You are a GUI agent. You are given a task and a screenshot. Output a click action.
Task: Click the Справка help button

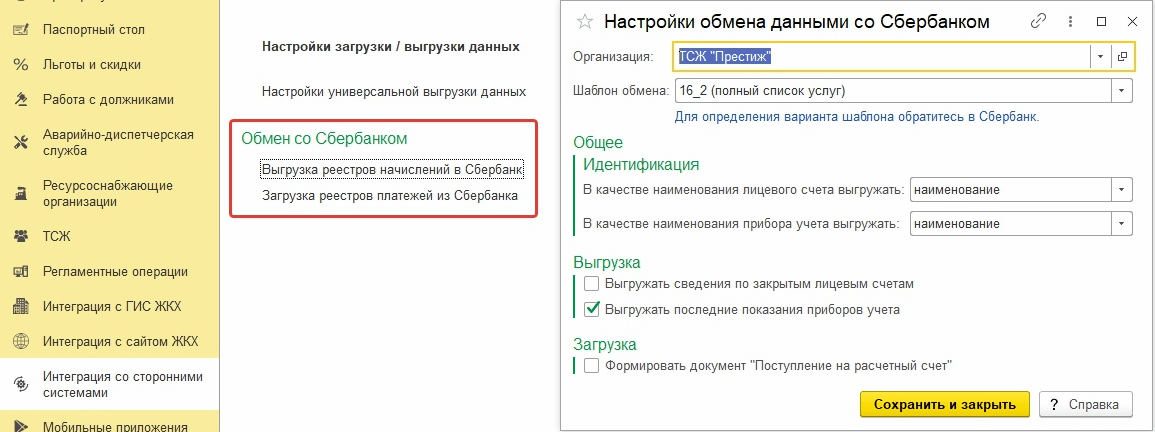click(1086, 404)
